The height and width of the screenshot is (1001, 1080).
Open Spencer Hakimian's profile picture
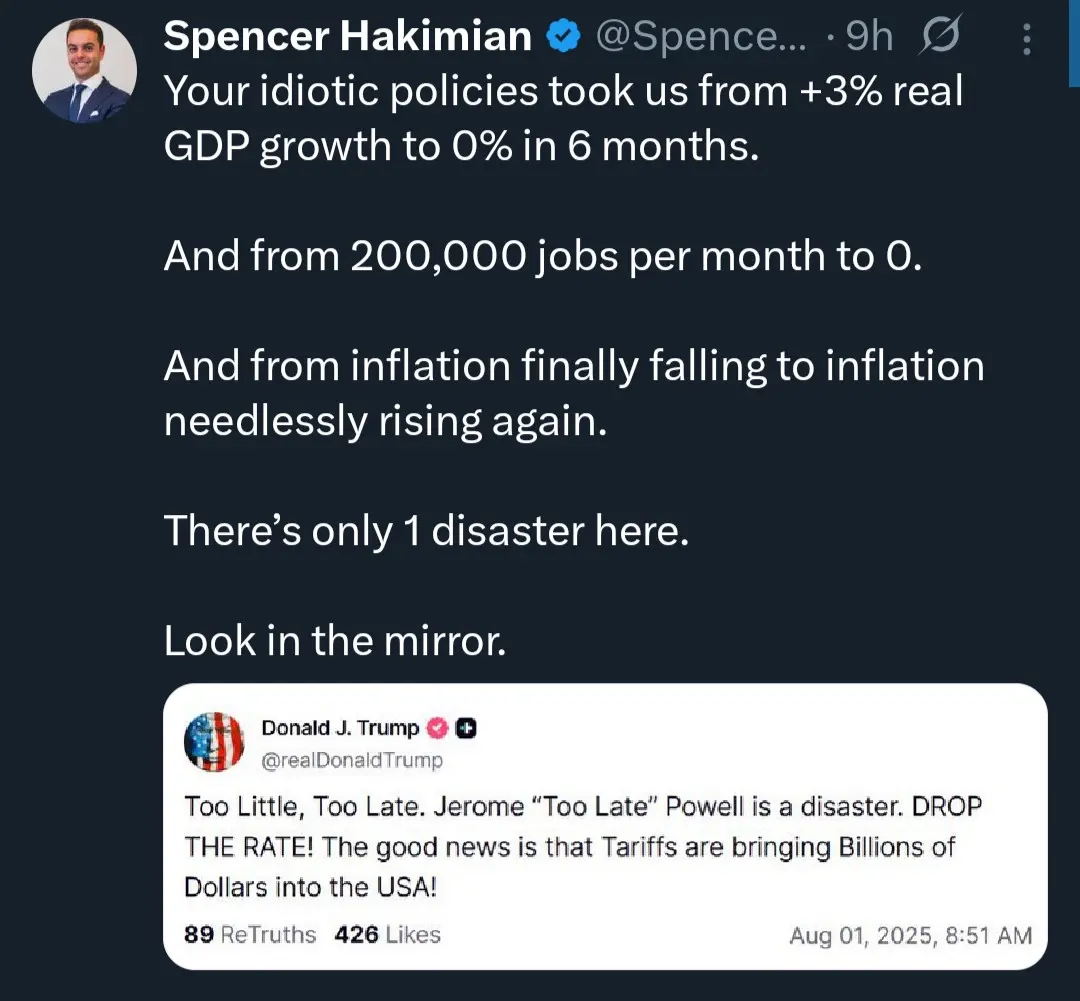pyautogui.click(x=84, y=71)
